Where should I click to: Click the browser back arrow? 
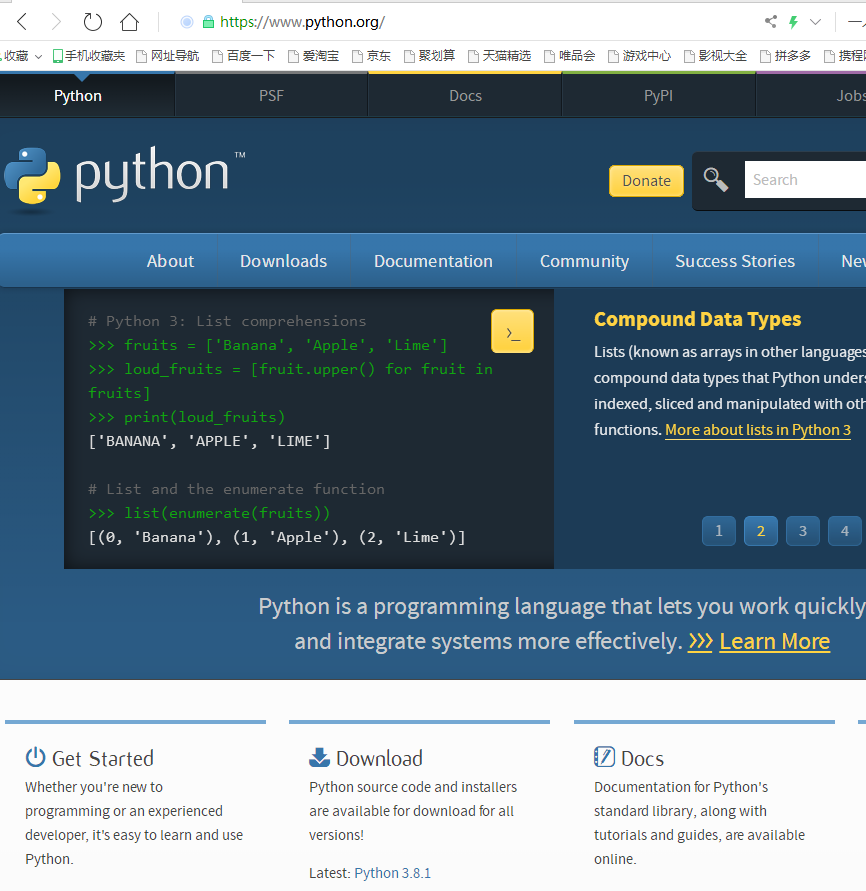22,22
